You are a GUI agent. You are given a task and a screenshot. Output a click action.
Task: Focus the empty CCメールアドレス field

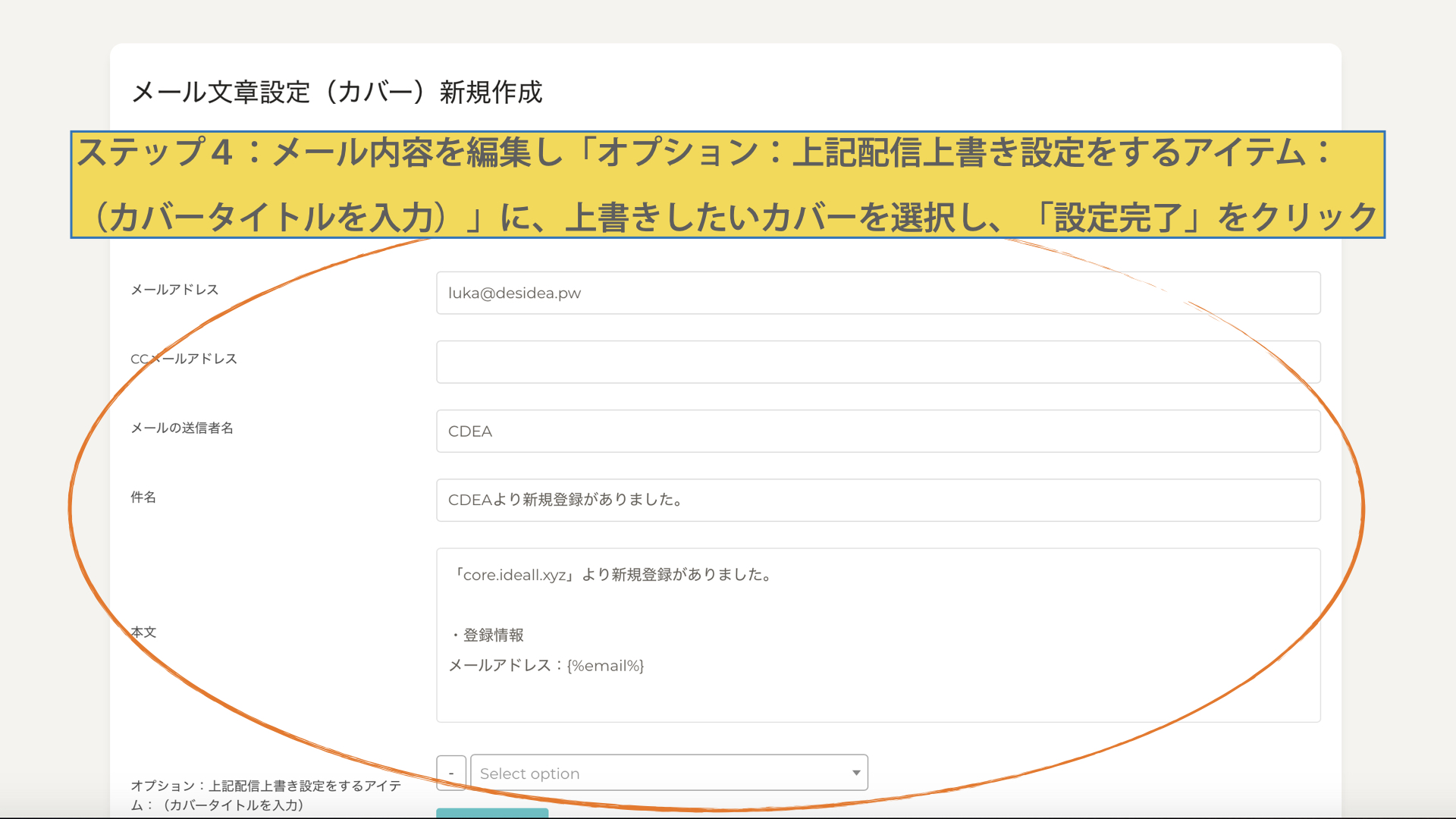[877, 362]
